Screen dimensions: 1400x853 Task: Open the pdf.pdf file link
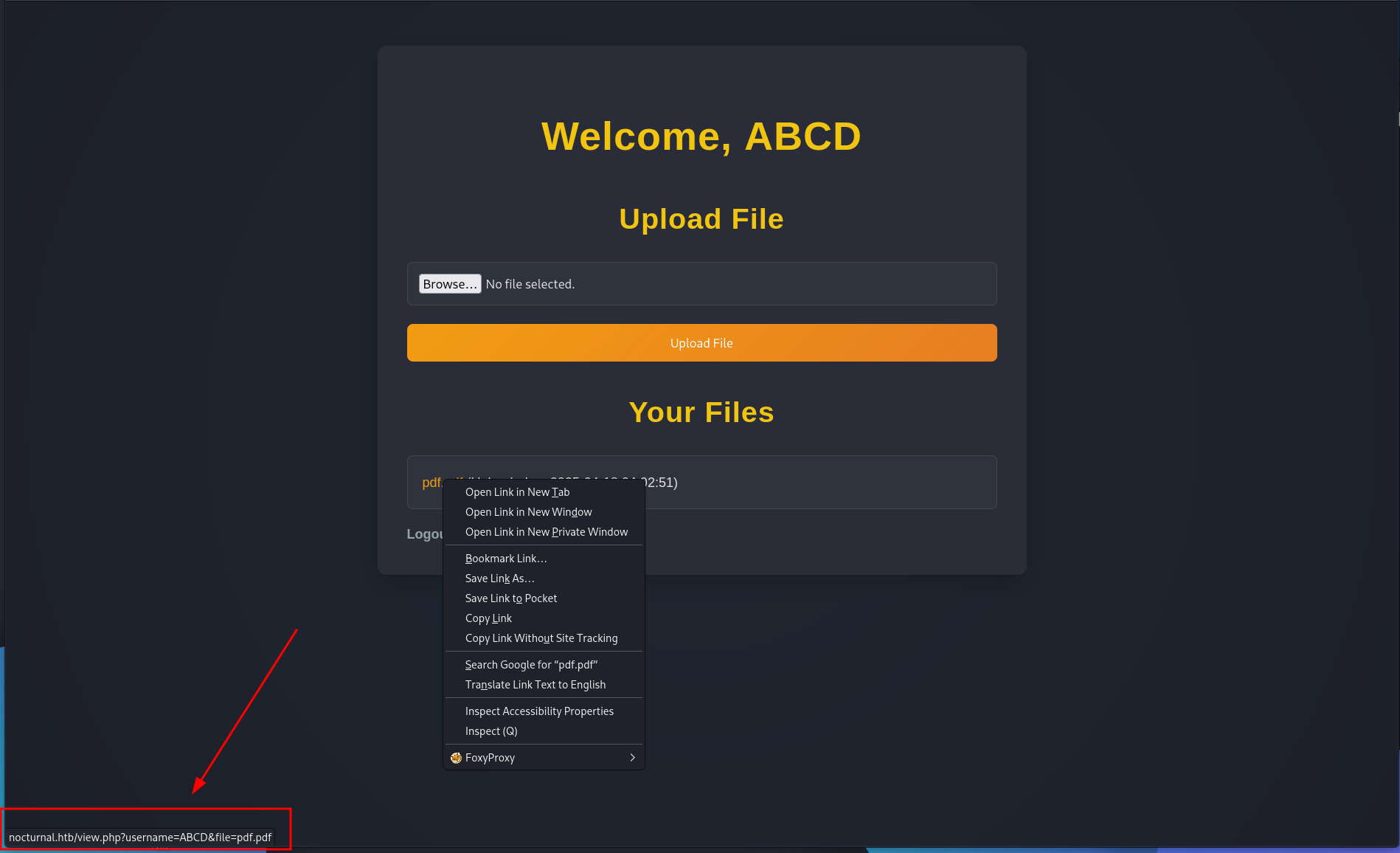click(431, 483)
